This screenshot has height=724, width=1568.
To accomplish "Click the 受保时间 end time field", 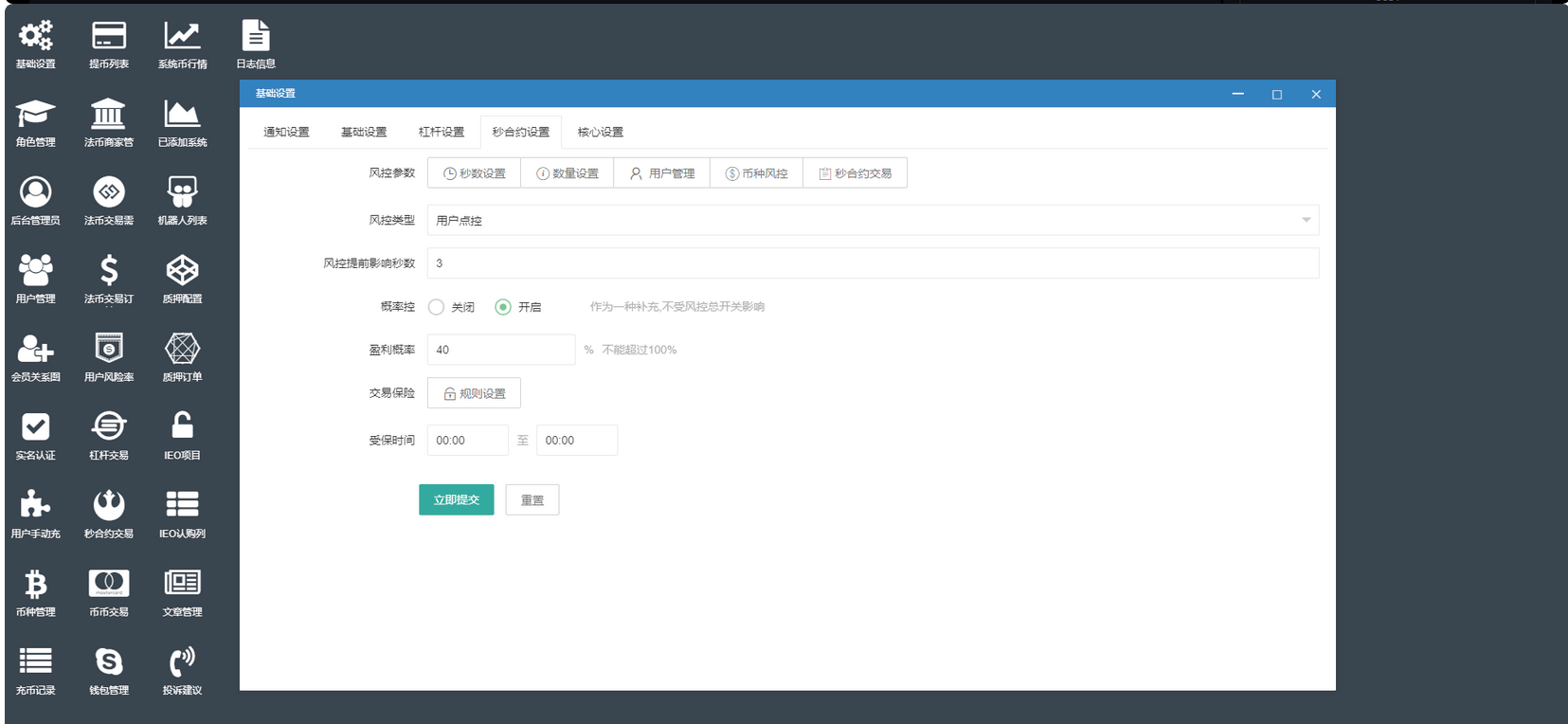I will click(x=577, y=441).
